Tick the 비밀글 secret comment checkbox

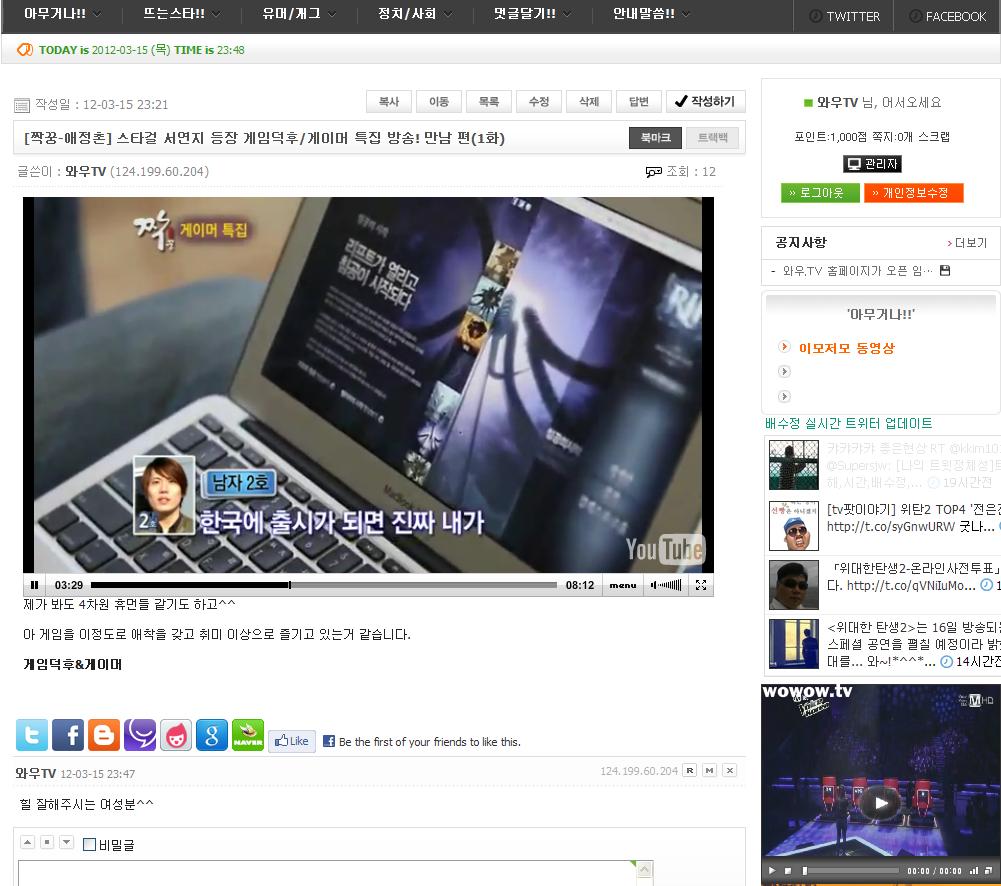tap(89, 844)
